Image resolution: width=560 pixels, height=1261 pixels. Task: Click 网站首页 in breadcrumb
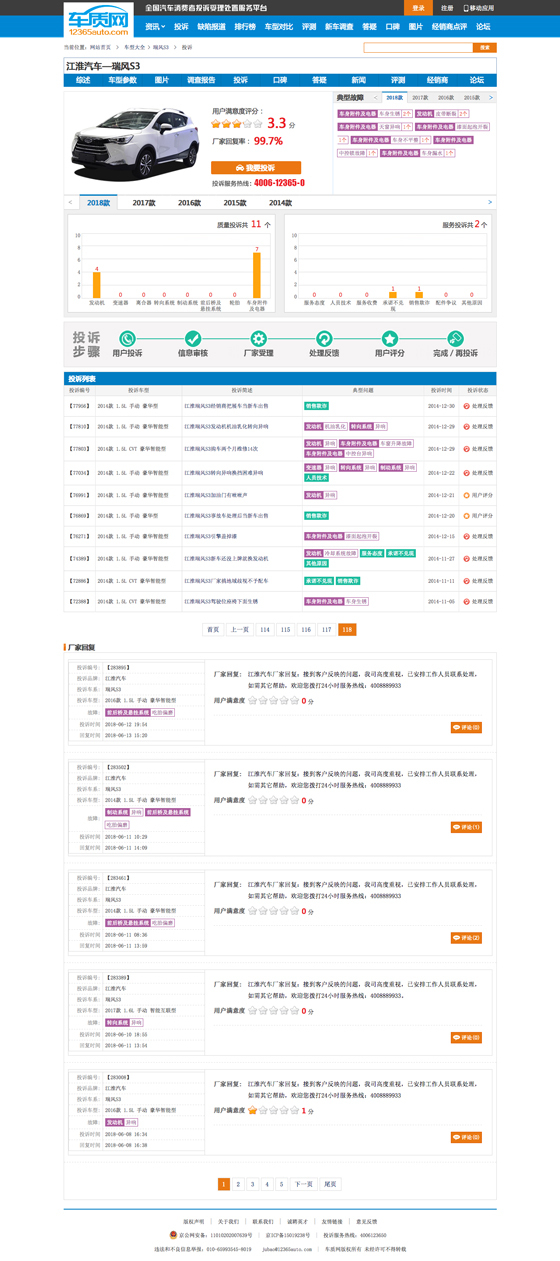[x=101, y=47]
